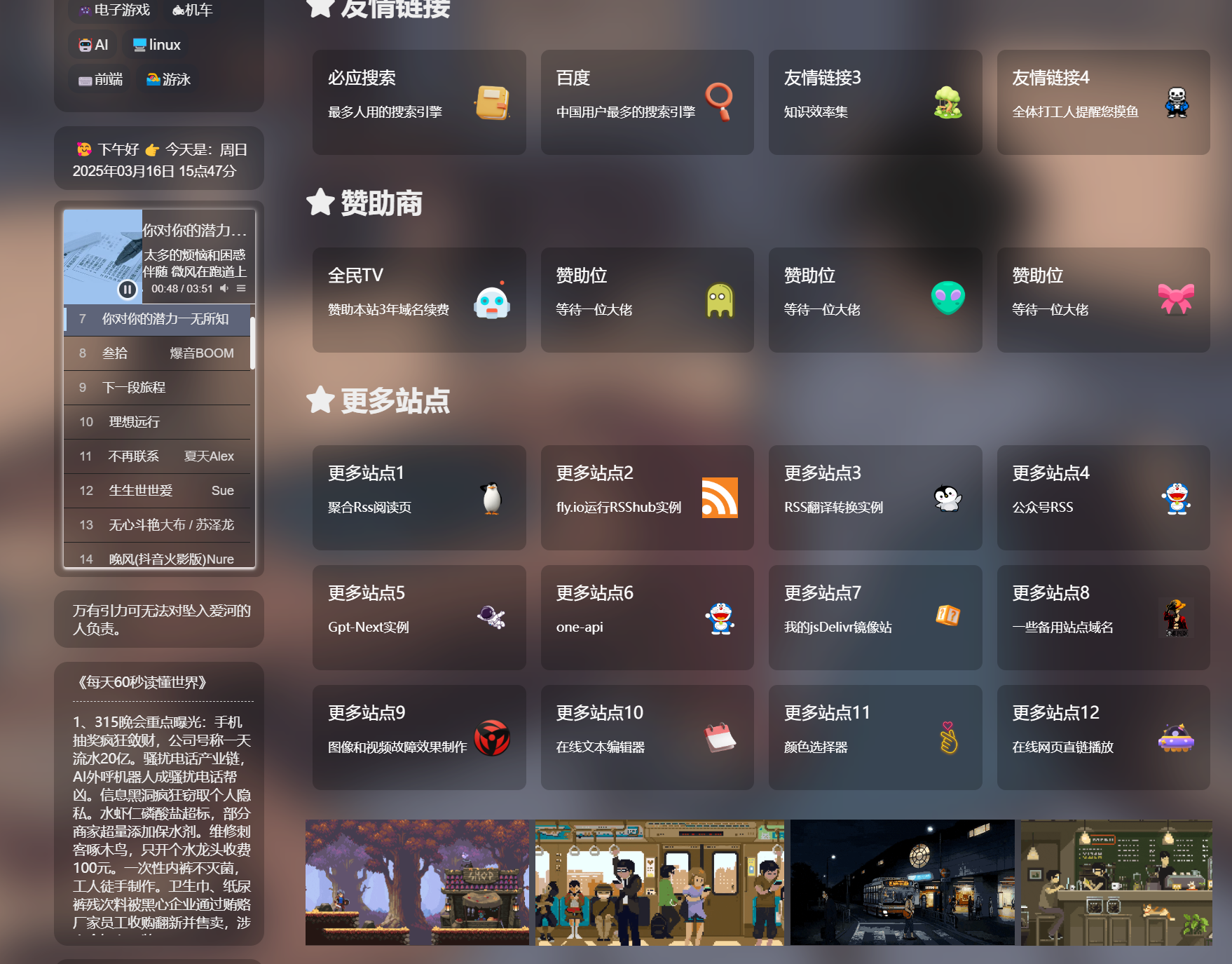Viewport: 1232px width, 964px height.
Task: Mute the music player volume icon
Action: (224, 288)
